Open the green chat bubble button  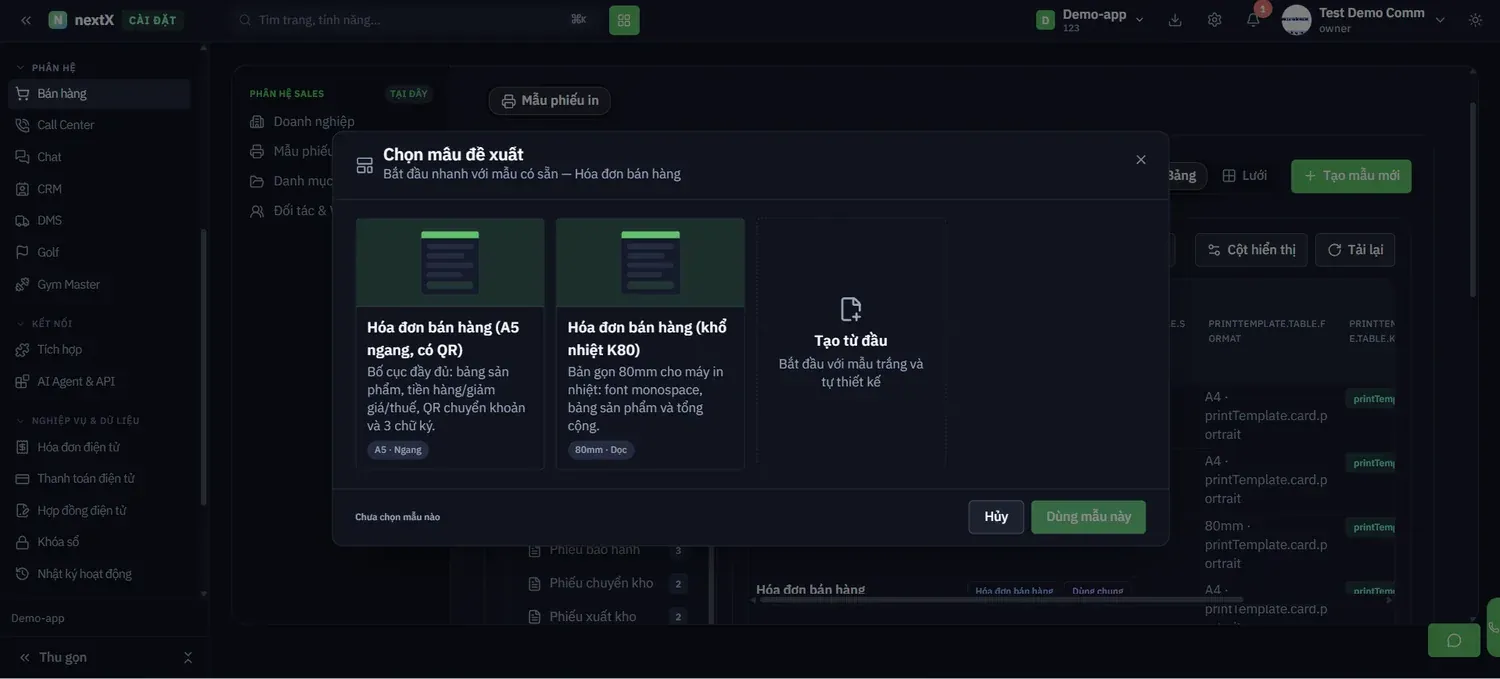pyautogui.click(x=1454, y=640)
